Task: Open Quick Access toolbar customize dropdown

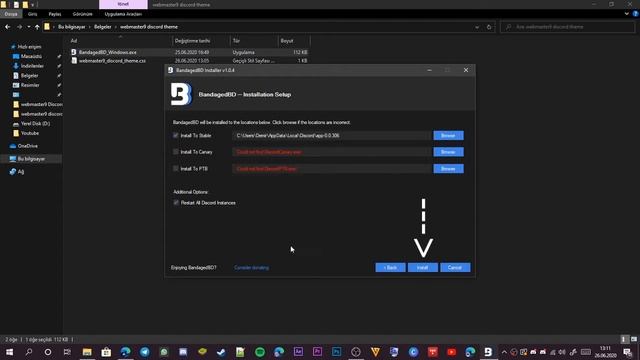Action: click(33, 4)
